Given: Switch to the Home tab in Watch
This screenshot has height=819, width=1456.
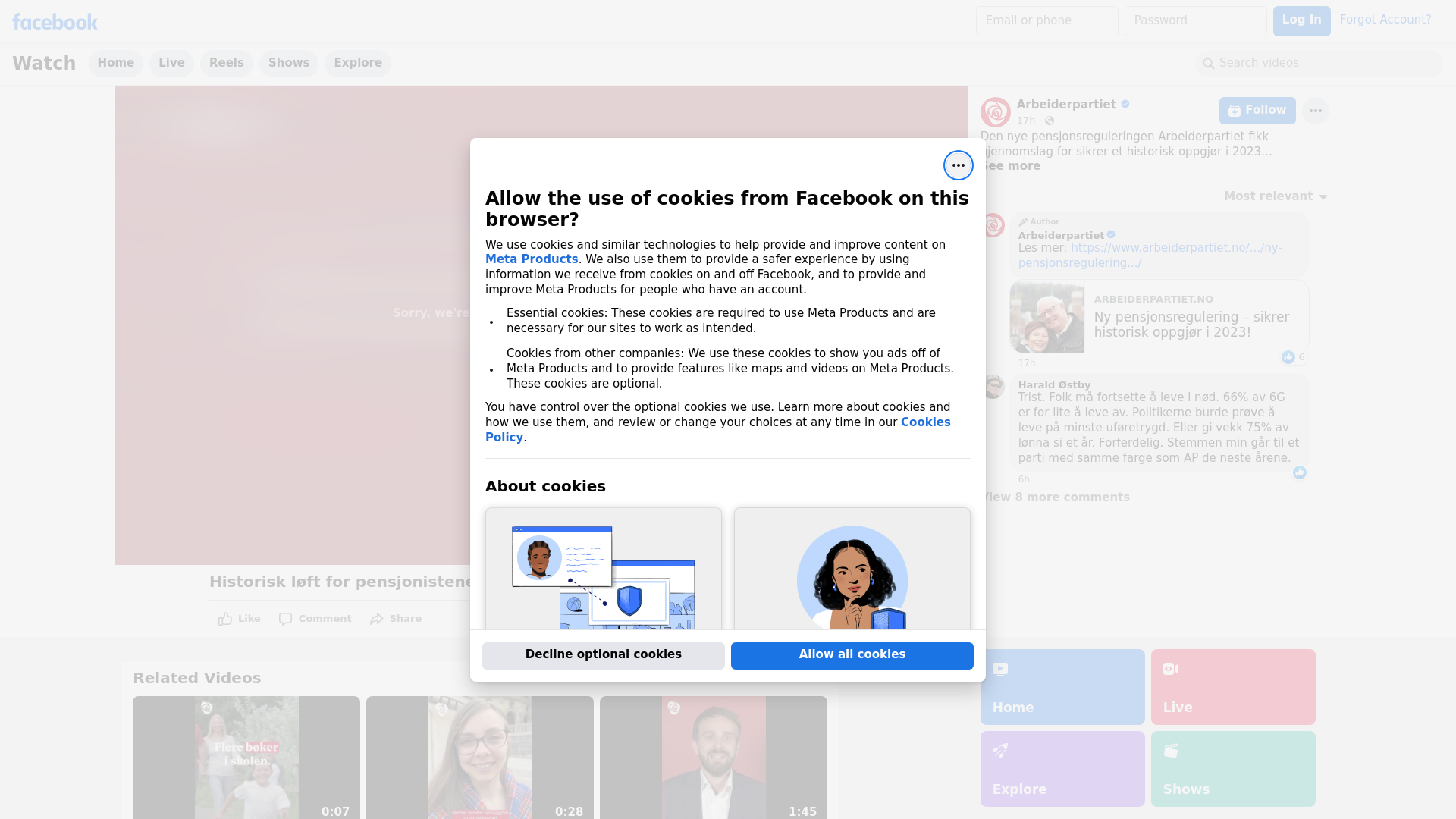Looking at the screenshot, I should pyautogui.click(x=116, y=63).
